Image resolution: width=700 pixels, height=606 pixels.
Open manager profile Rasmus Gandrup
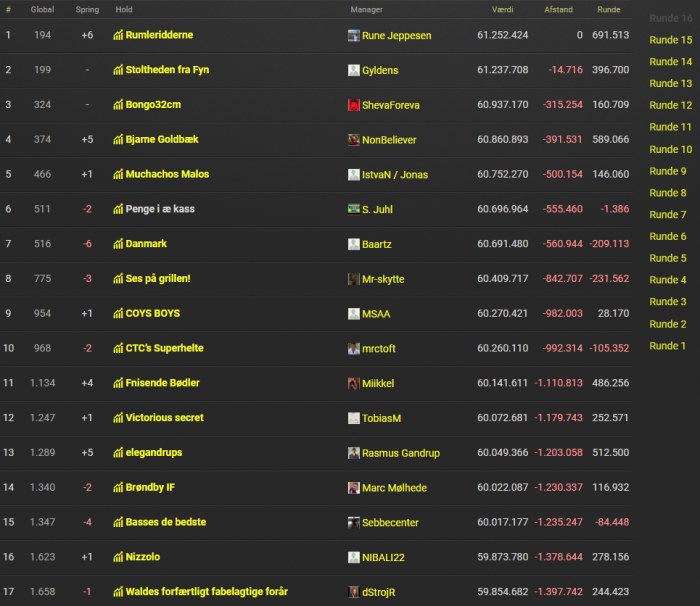tap(401, 453)
